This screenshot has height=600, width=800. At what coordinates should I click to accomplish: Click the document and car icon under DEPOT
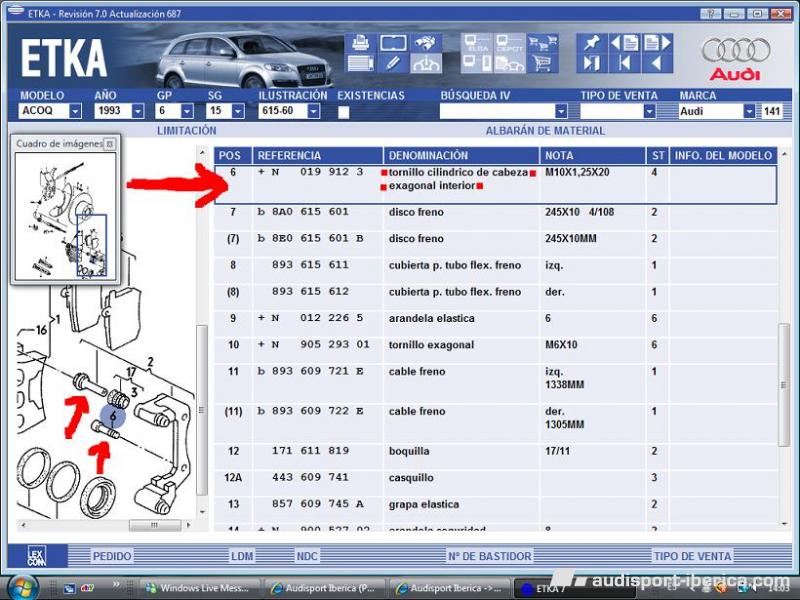point(509,64)
